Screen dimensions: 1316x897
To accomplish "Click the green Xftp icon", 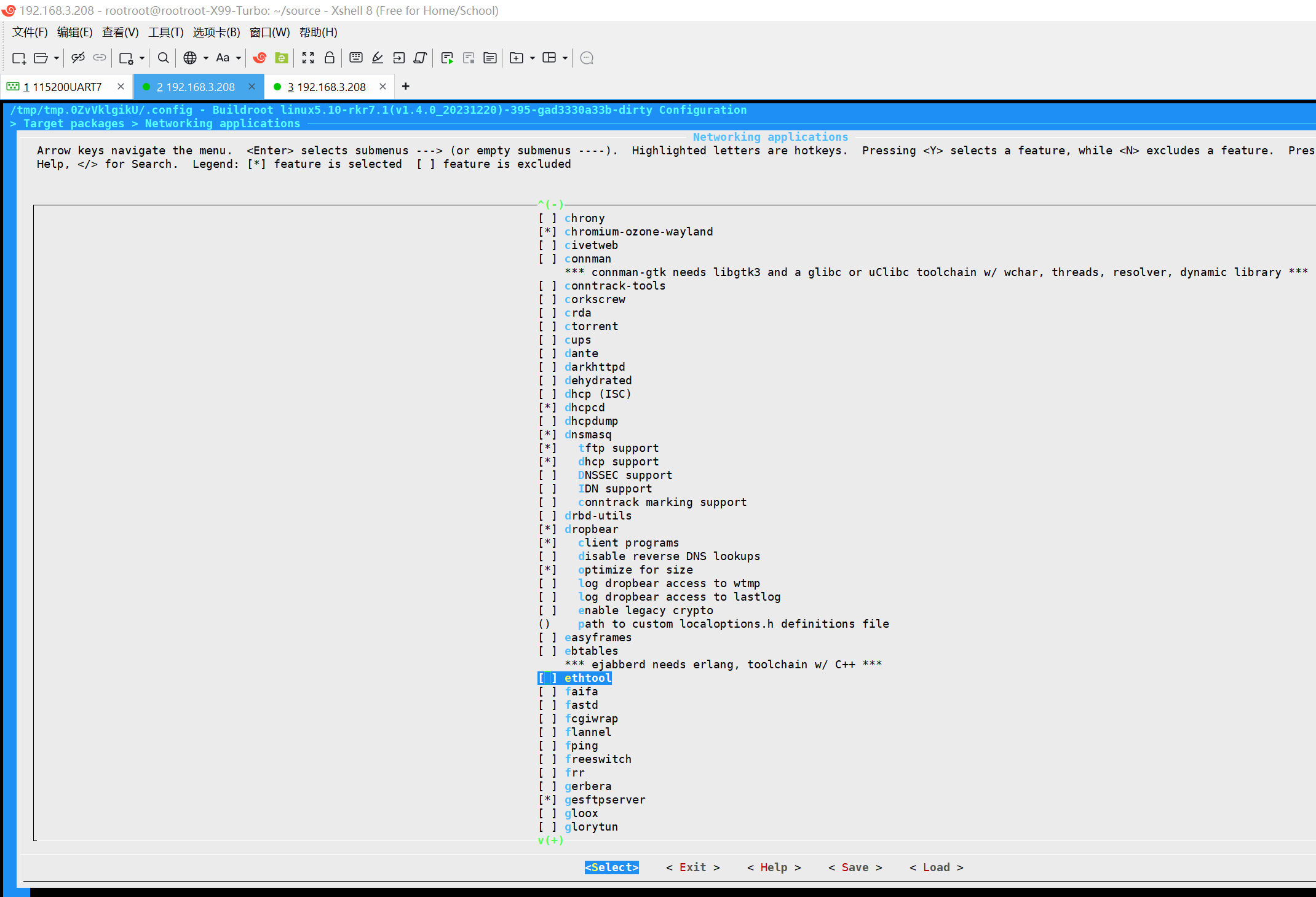I will click(282, 58).
